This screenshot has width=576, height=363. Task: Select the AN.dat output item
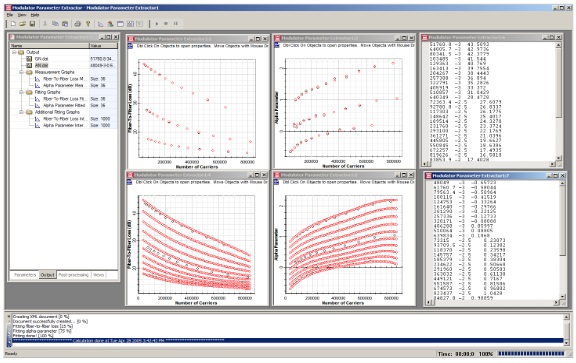pyautogui.click(x=42, y=65)
